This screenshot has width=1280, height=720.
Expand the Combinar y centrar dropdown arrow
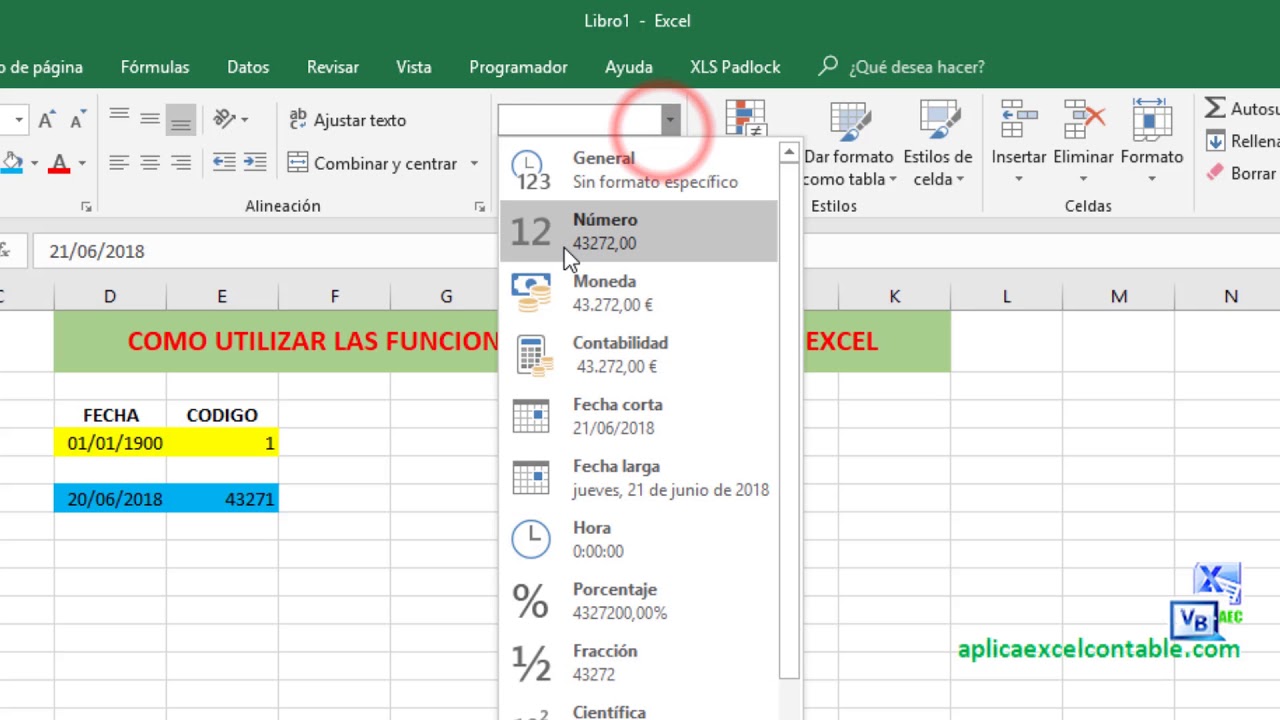474,163
